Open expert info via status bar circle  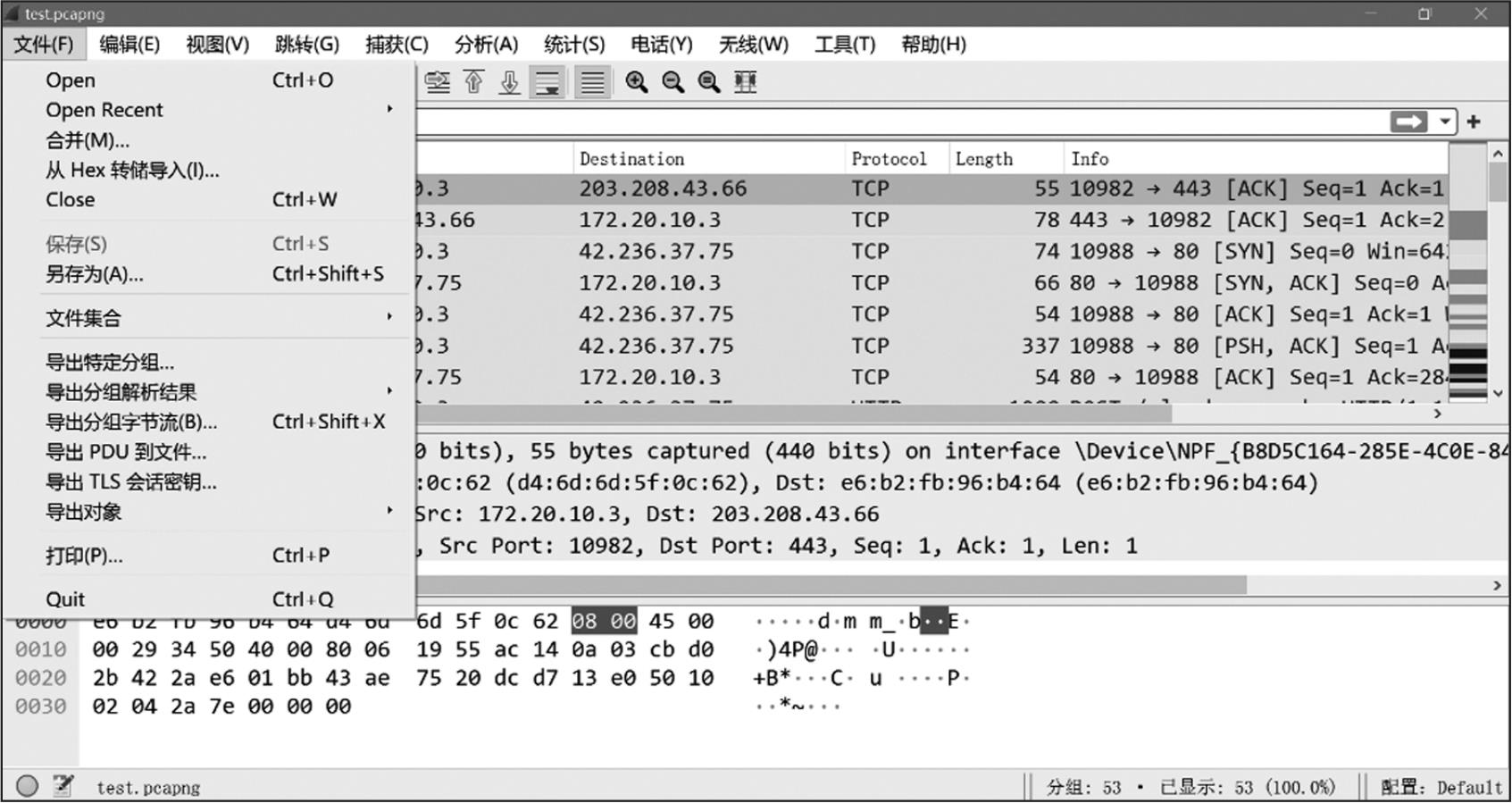click(28, 786)
